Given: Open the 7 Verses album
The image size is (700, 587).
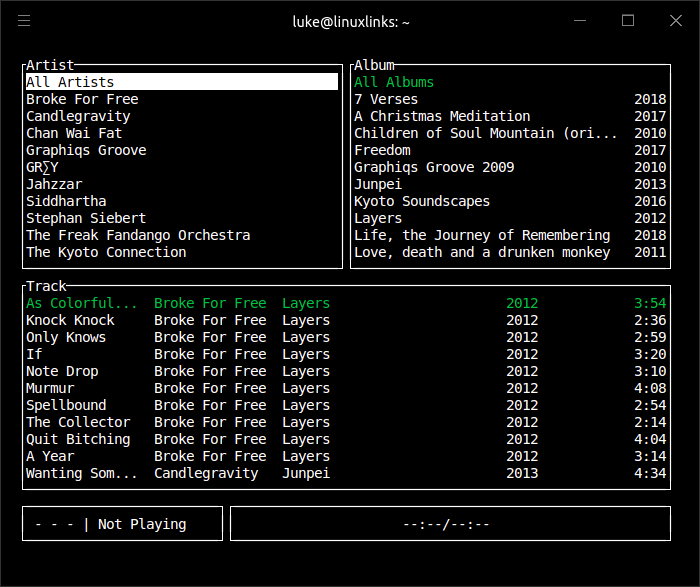Looking at the screenshot, I should pos(386,99).
